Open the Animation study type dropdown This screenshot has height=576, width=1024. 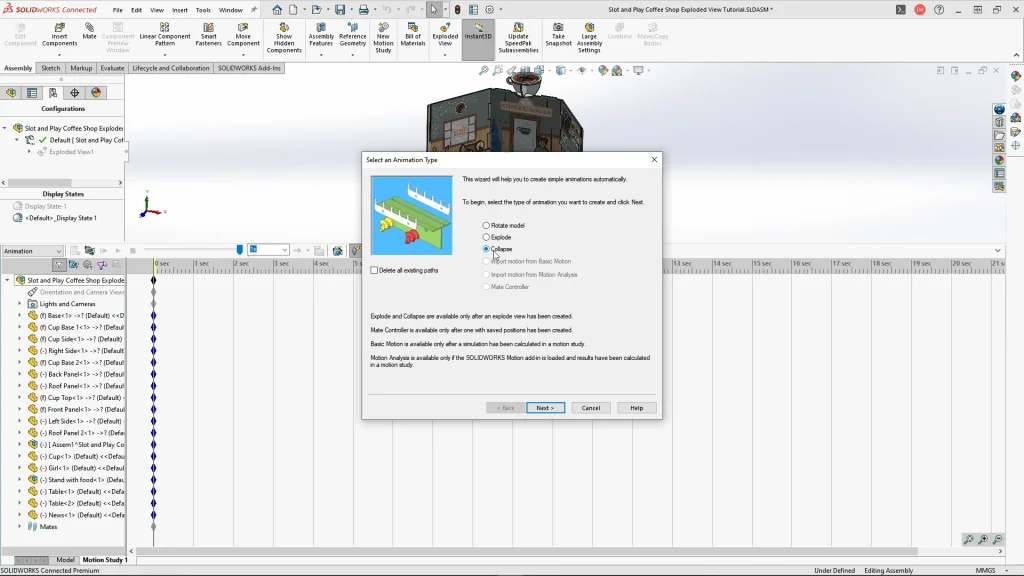pyautogui.click(x=33, y=251)
